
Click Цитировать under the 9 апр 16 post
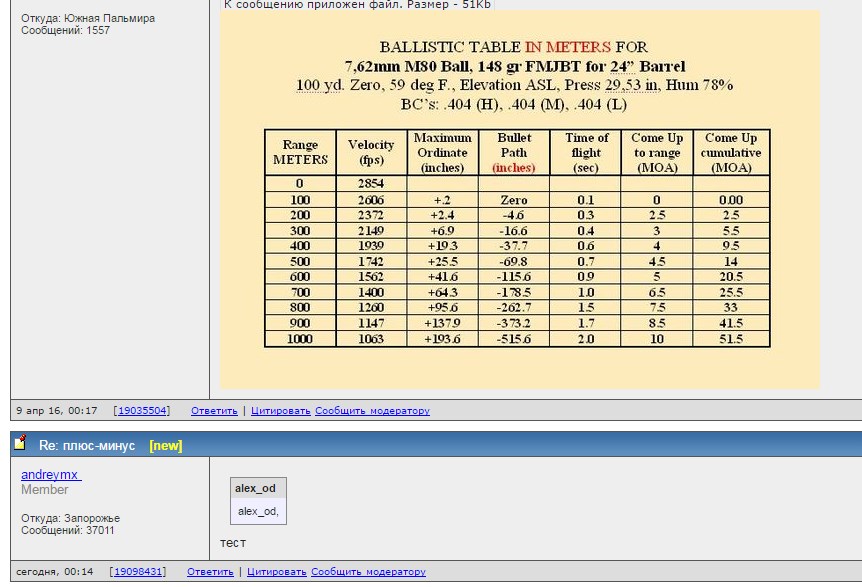pos(280,411)
